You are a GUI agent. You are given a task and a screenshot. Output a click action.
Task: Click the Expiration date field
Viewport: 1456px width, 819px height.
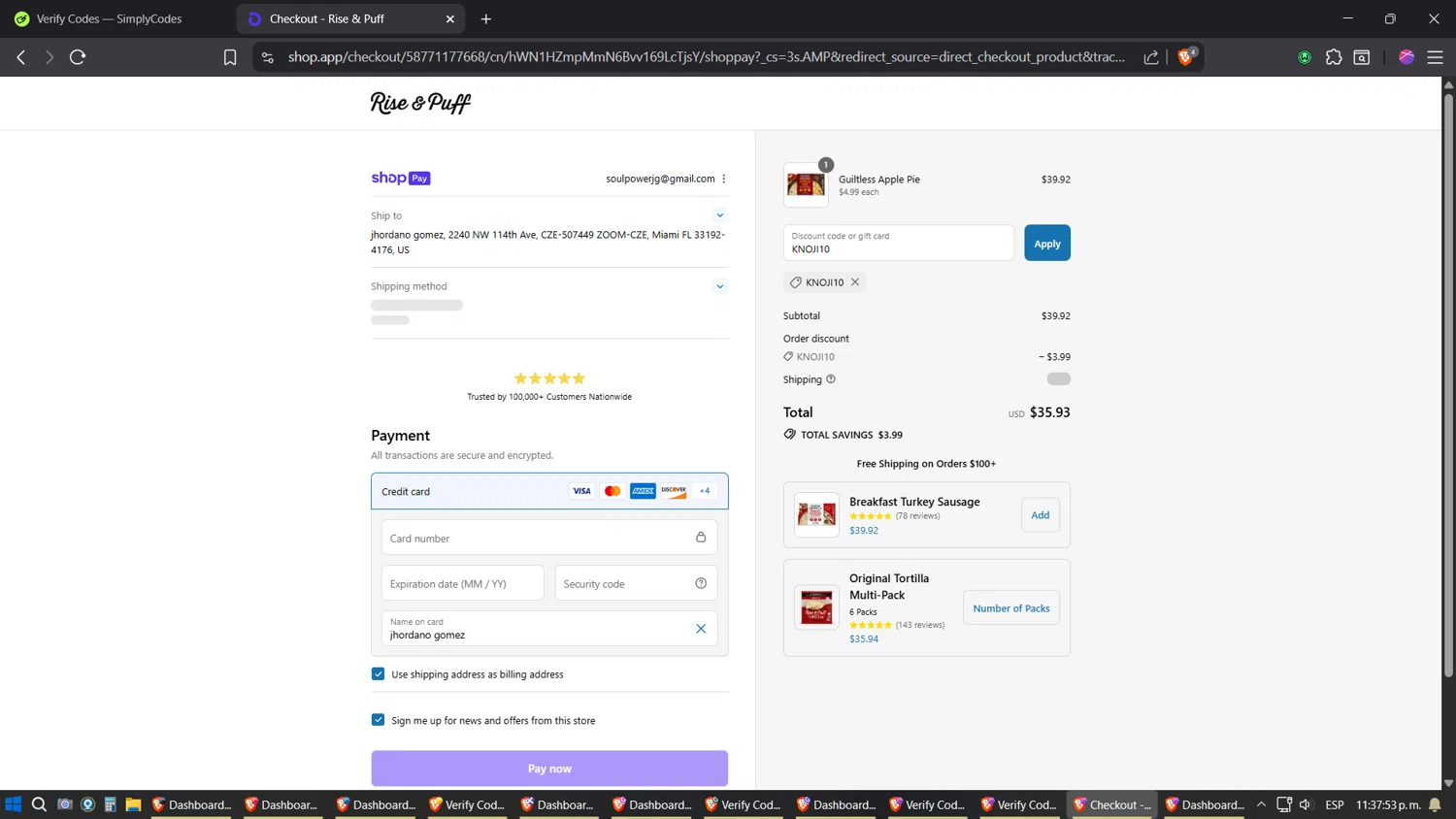[x=462, y=583]
